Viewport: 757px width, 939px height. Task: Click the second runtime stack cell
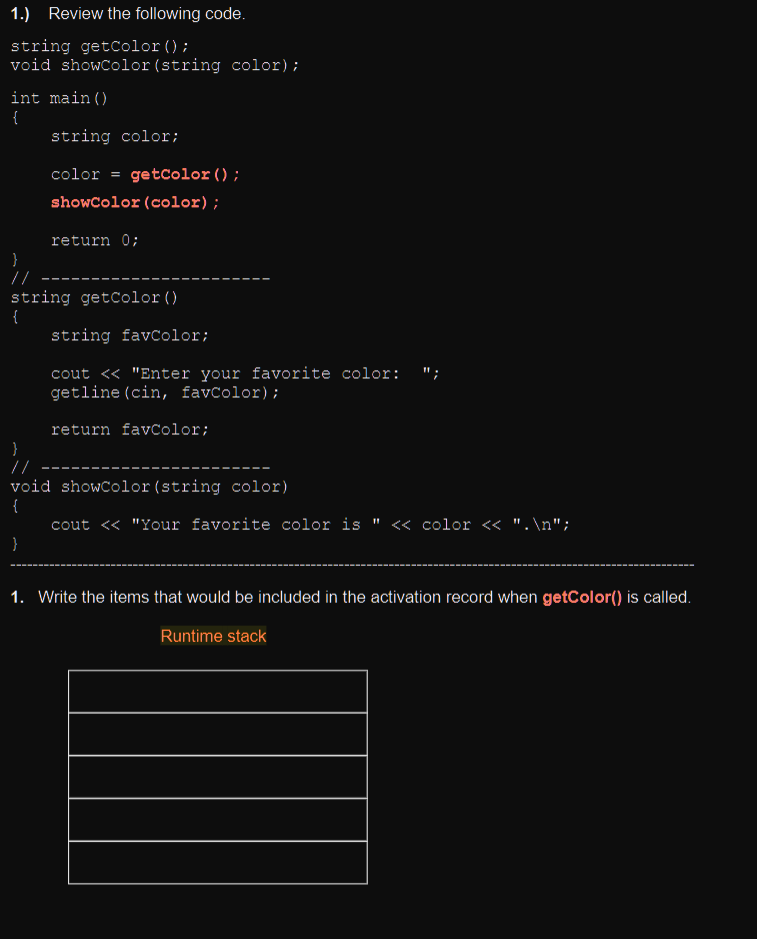click(x=218, y=734)
